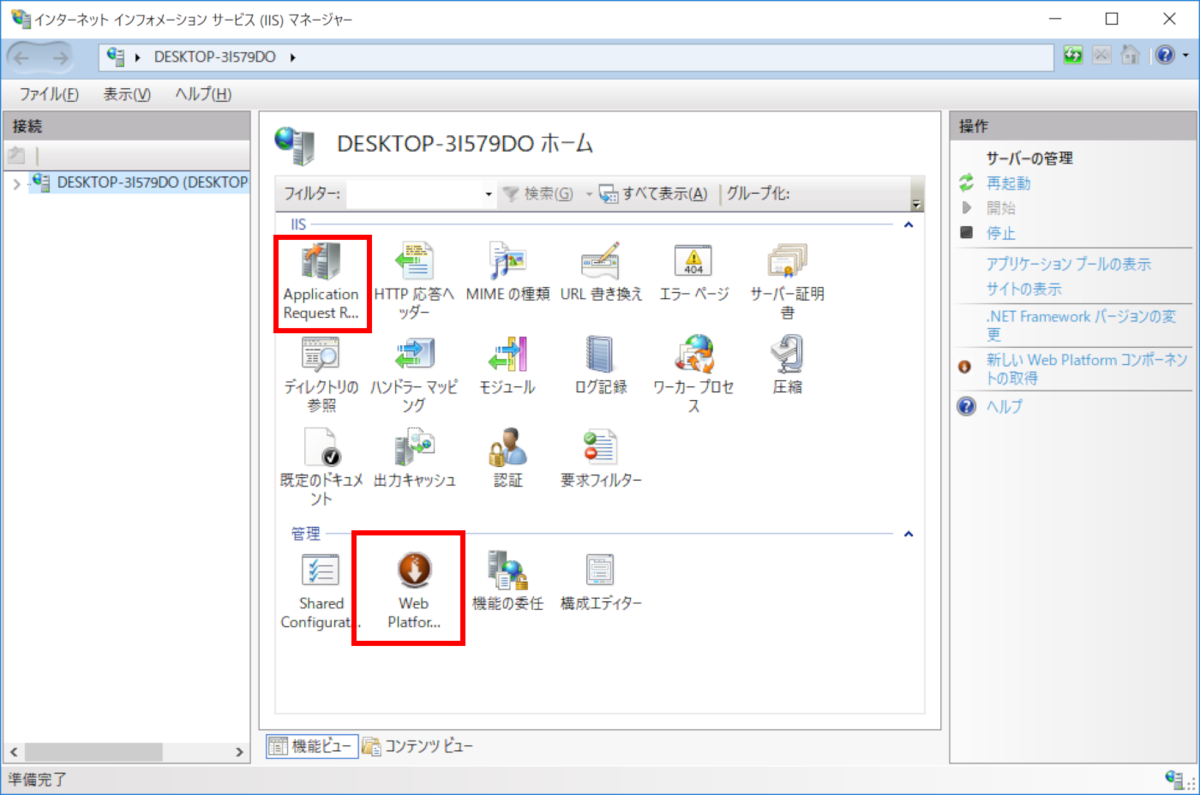The image size is (1200, 795).
Task: Expand DESKTOP-3I579DO tree node
Action: pos(16,184)
